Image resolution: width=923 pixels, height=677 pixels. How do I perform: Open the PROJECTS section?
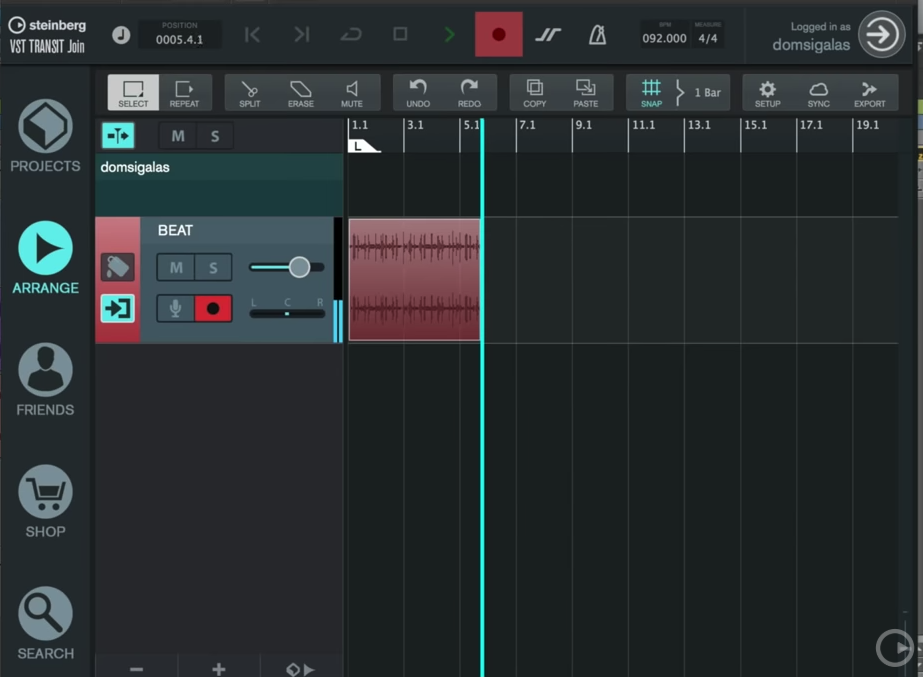[x=45, y=136]
